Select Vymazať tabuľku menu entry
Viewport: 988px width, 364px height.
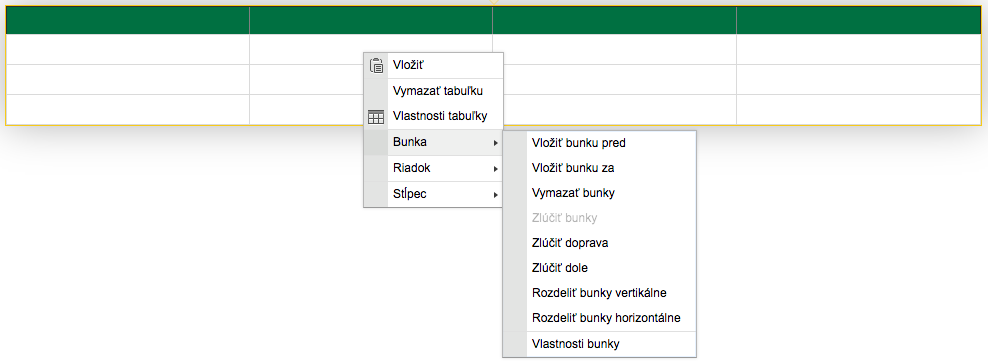(434, 91)
